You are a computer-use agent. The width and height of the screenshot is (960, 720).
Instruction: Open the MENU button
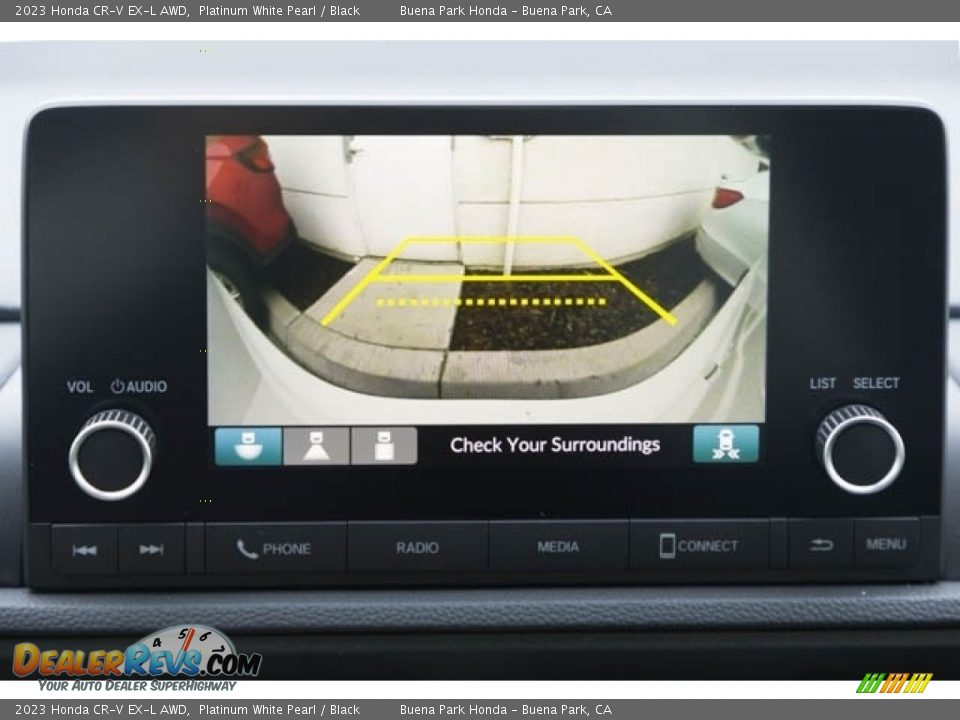[886, 545]
